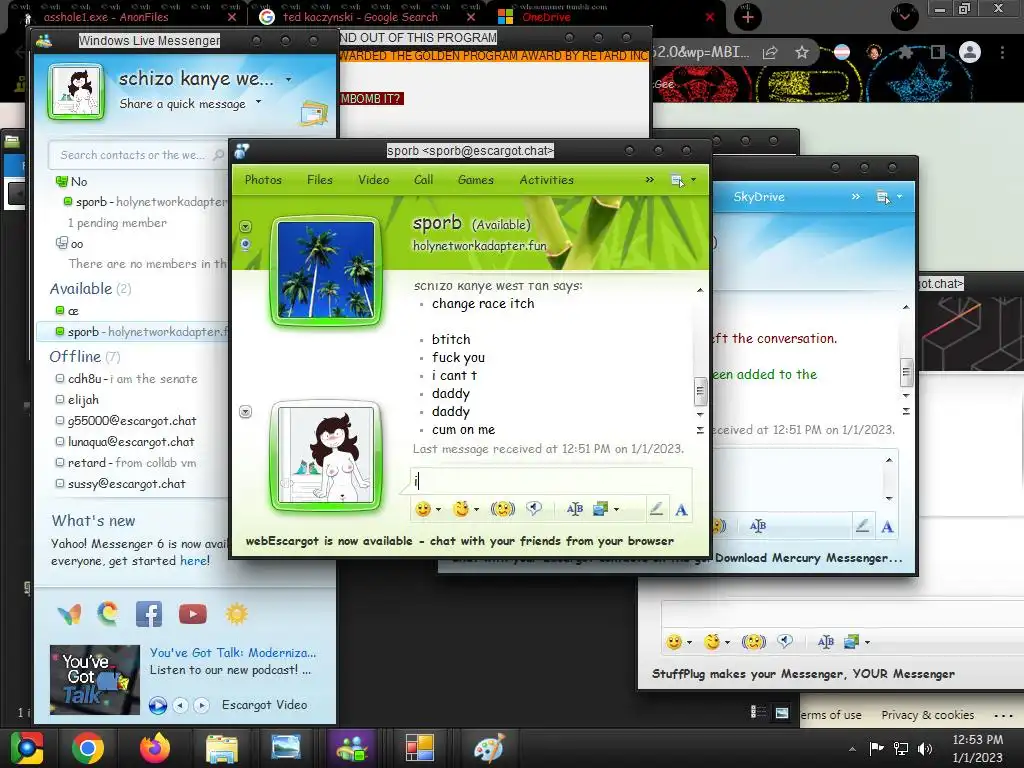
Task: Open the display name dropdown arrow
Action: coord(289,80)
